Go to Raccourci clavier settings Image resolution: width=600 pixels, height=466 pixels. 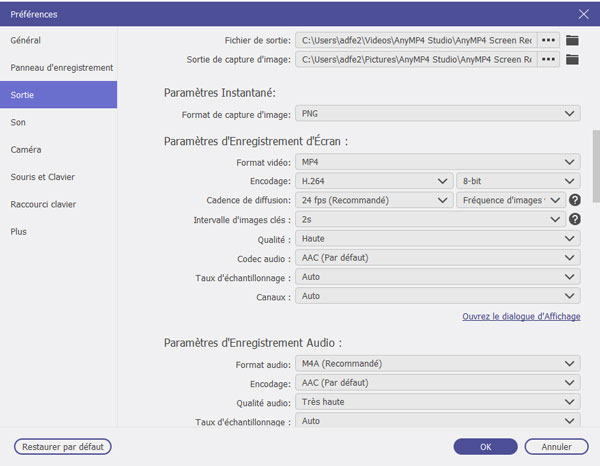pyautogui.click(x=43, y=204)
